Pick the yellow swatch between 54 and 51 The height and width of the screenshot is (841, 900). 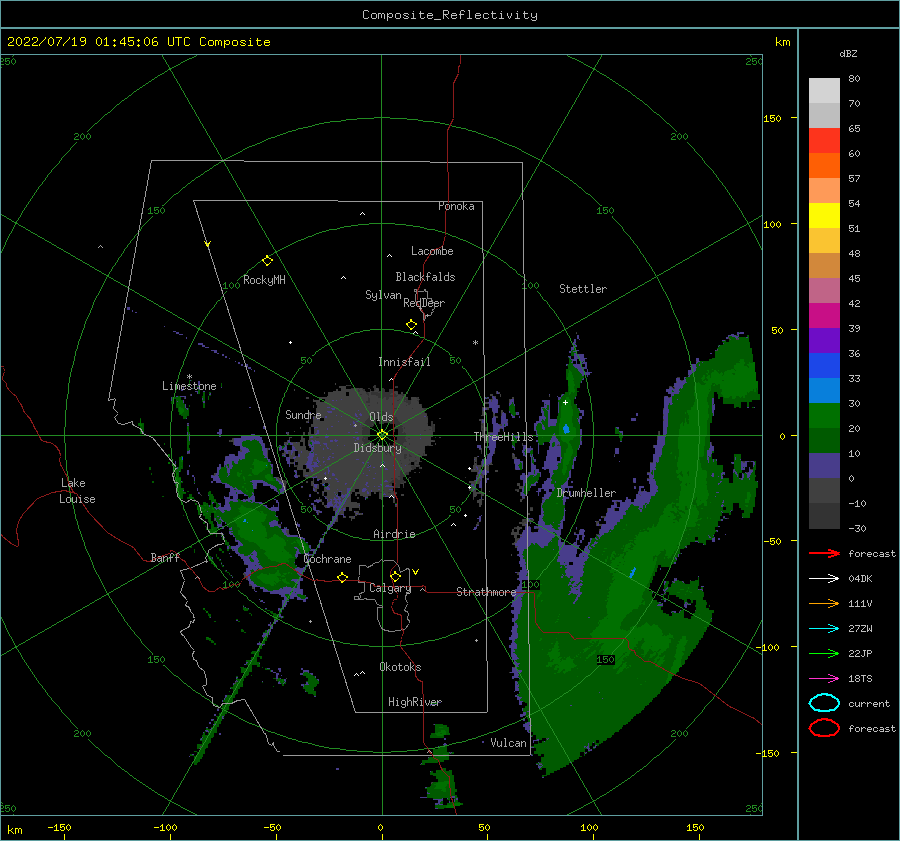824,216
